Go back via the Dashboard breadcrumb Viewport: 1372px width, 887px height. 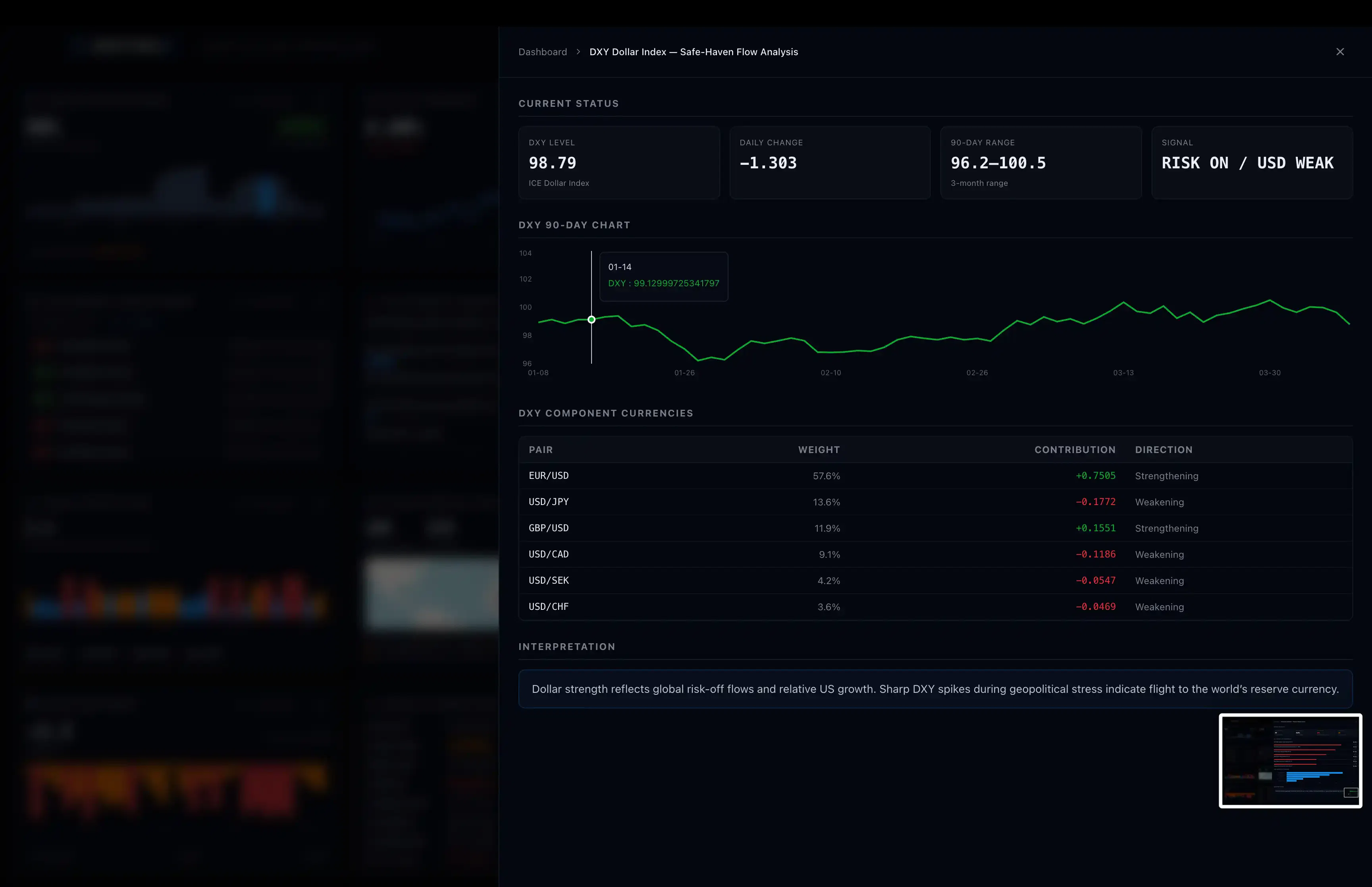[542, 52]
